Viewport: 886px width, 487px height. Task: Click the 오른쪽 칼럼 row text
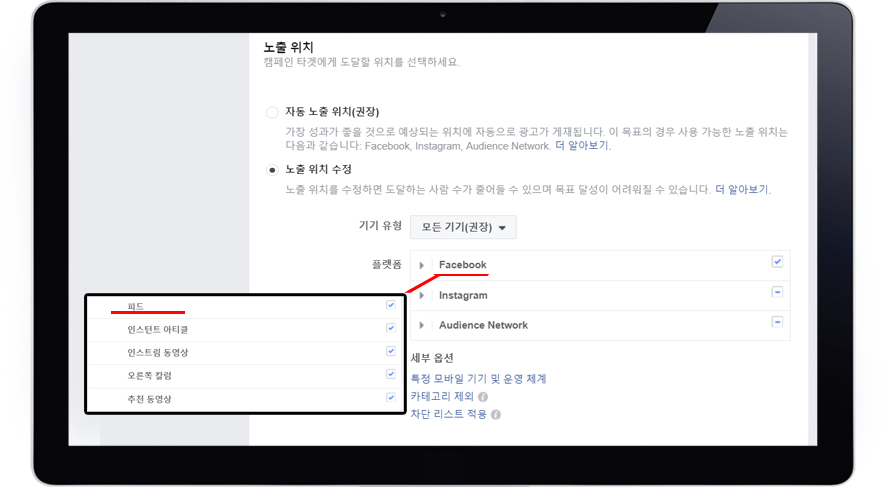coord(149,376)
